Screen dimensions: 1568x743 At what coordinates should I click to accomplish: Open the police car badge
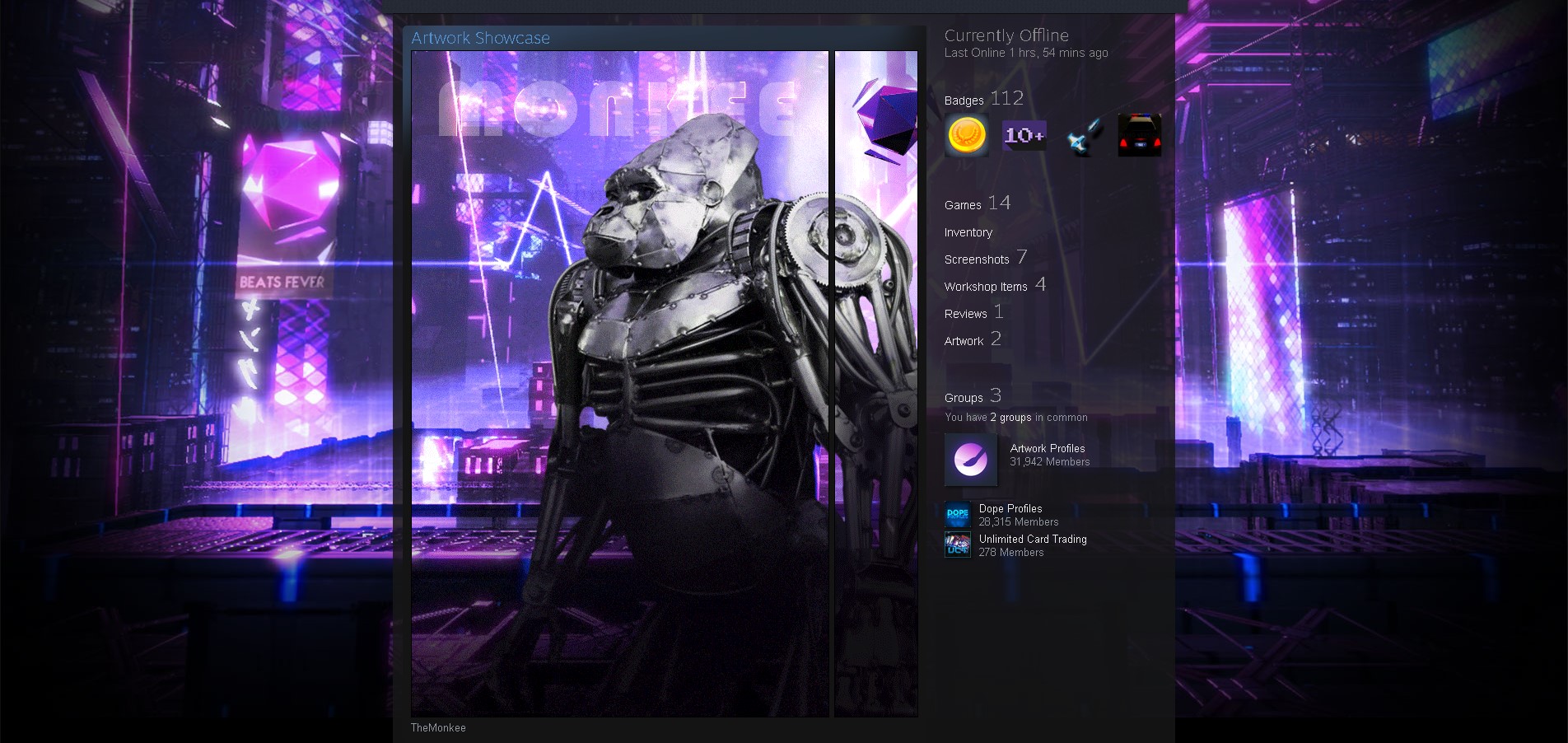pos(1140,135)
